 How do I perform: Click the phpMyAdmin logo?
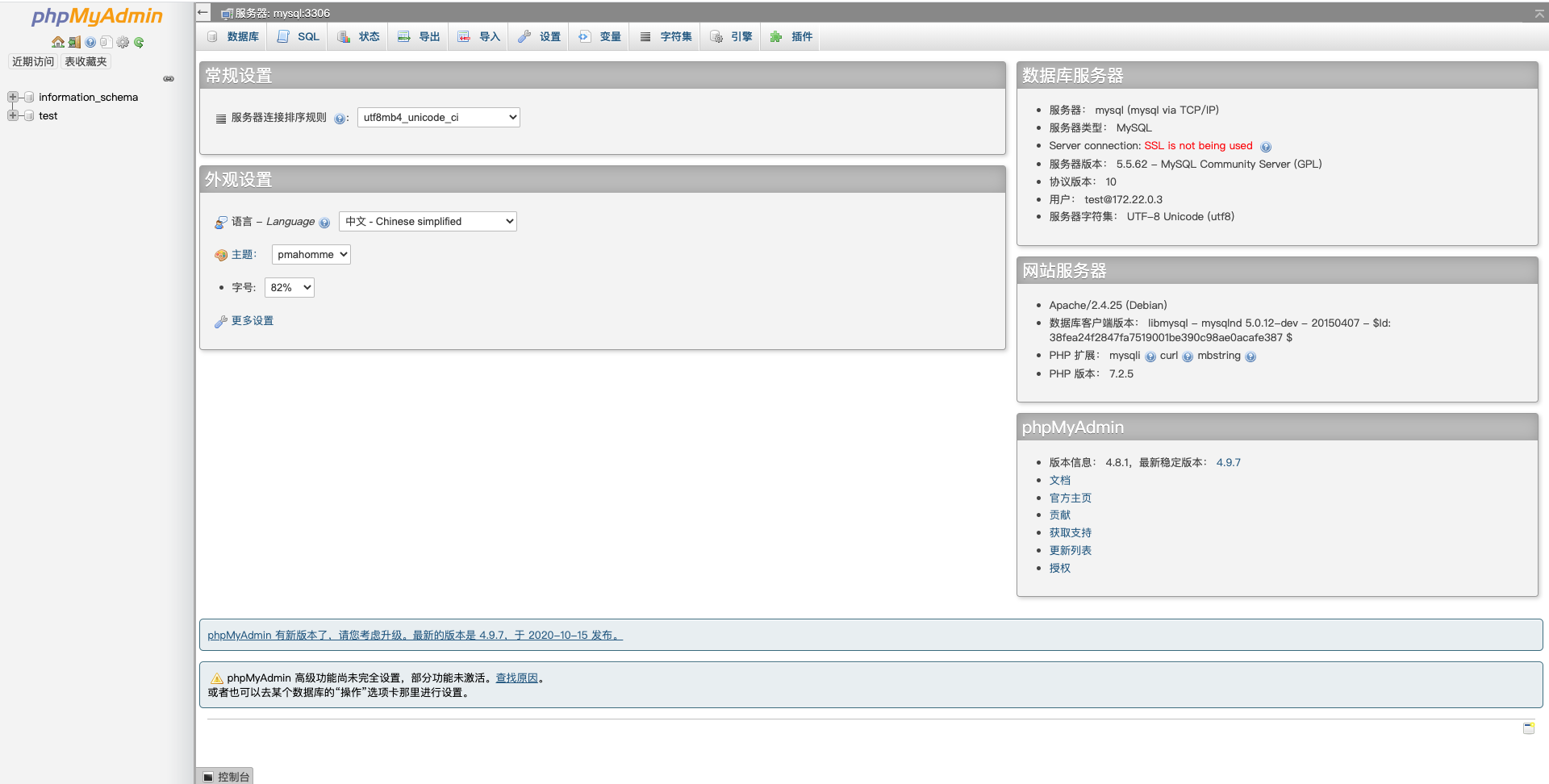tap(95, 15)
